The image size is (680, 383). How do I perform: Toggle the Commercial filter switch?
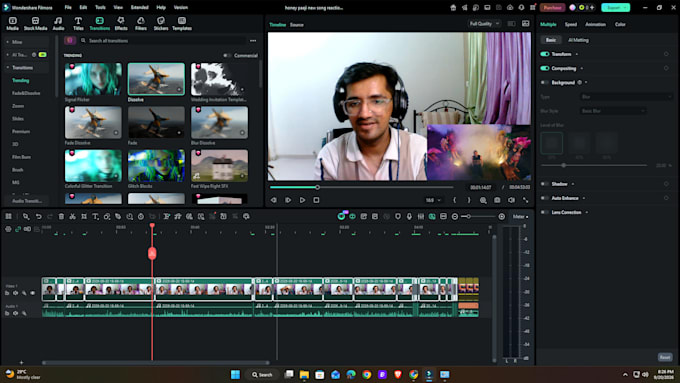click(226, 56)
